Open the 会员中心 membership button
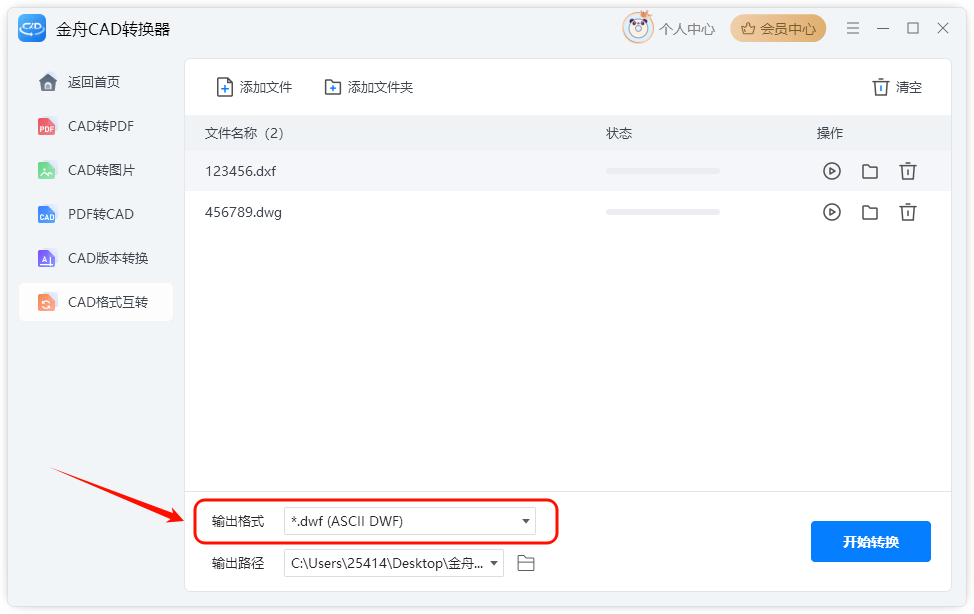Image resolution: width=974 pixels, height=614 pixels. click(x=778, y=29)
